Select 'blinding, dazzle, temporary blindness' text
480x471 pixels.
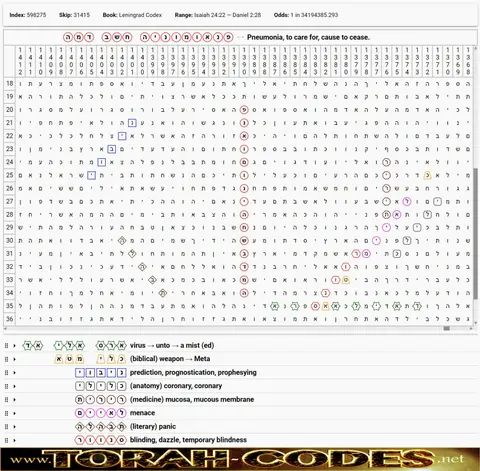[x=188, y=440]
